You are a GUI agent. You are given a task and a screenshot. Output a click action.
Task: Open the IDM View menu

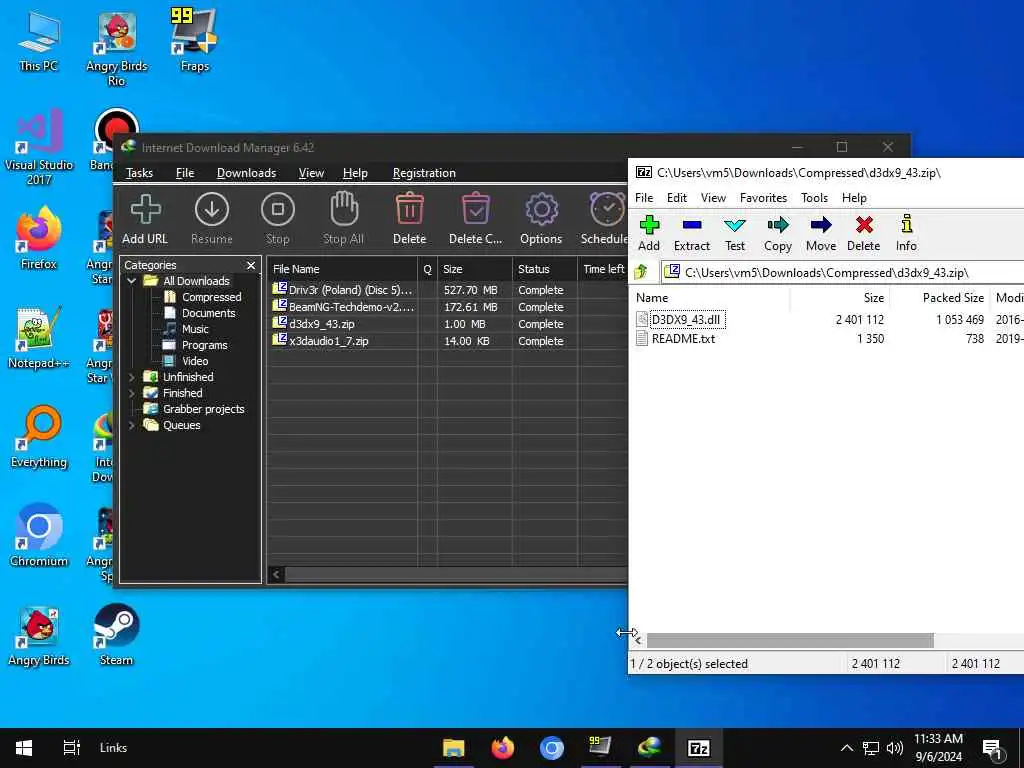pos(311,173)
